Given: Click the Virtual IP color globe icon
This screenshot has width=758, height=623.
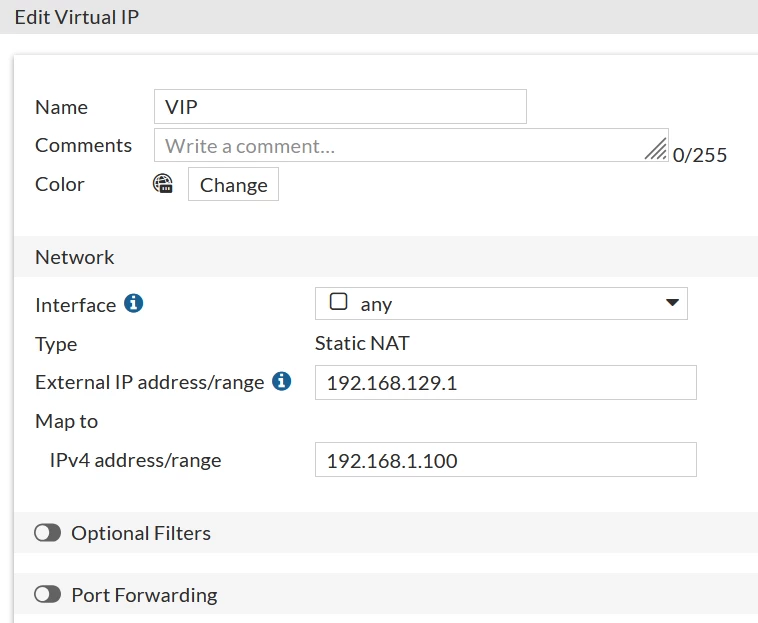Looking at the screenshot, I should (163, 184).
